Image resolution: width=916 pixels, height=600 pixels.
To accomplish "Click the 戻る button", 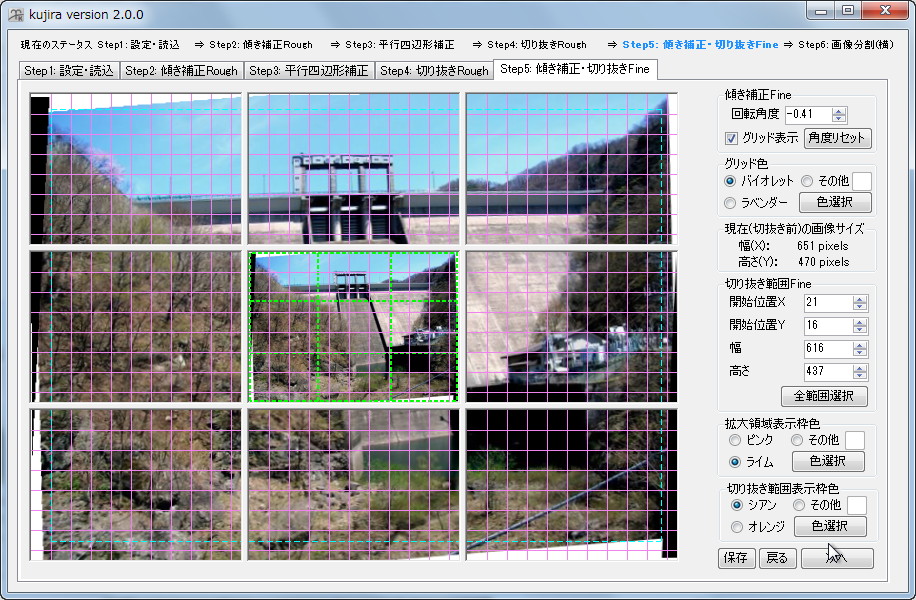I will click(x=777, y=558).
